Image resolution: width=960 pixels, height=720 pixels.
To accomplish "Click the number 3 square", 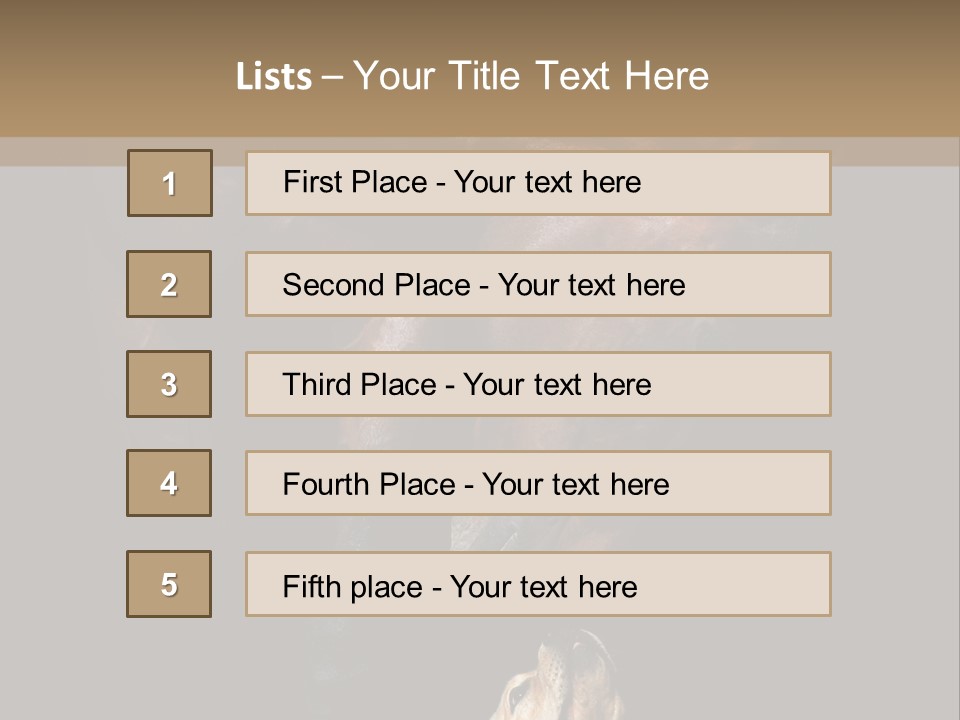I will (169, 384).
